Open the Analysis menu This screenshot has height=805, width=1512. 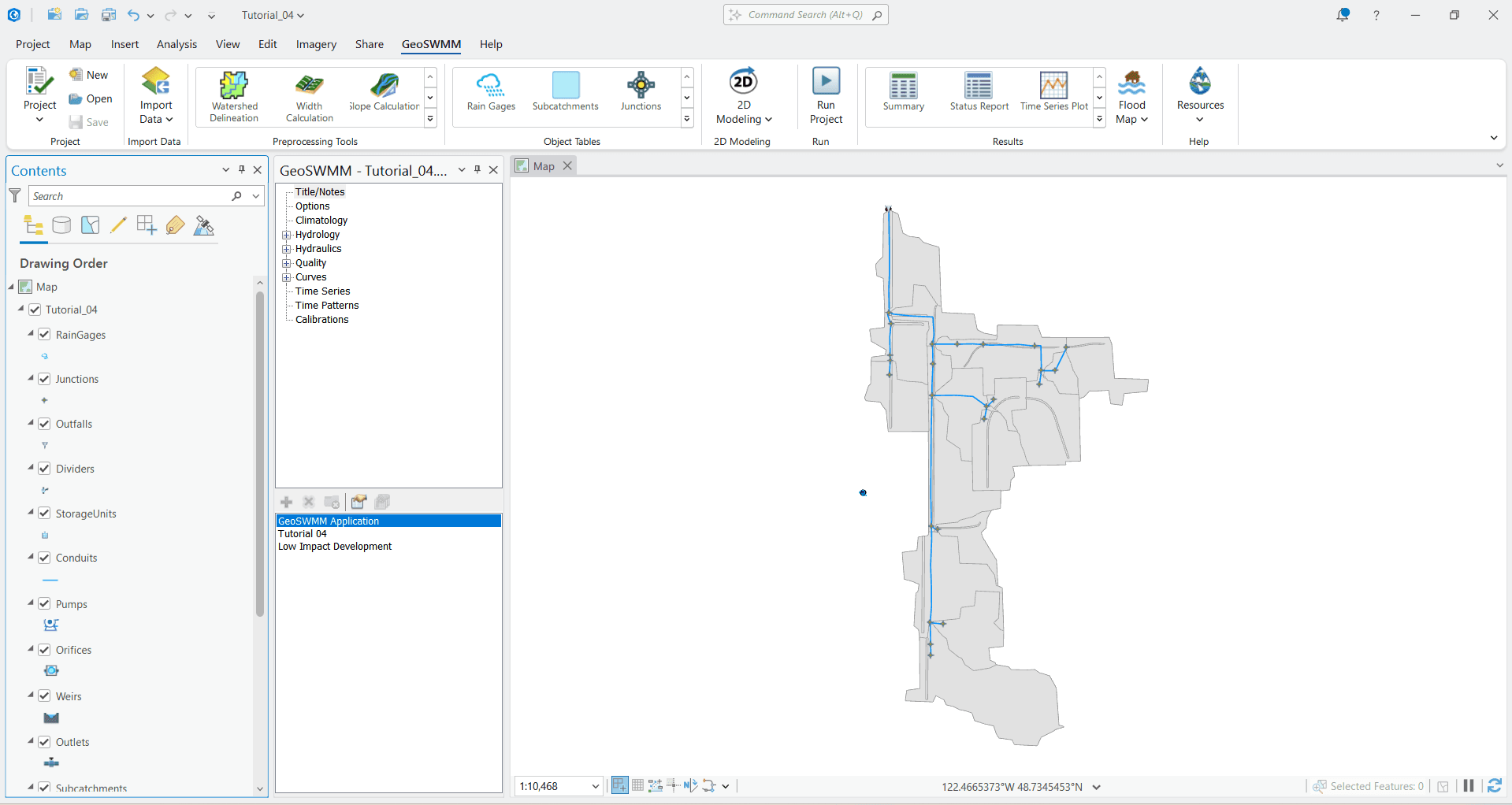(x=176, y=44)
